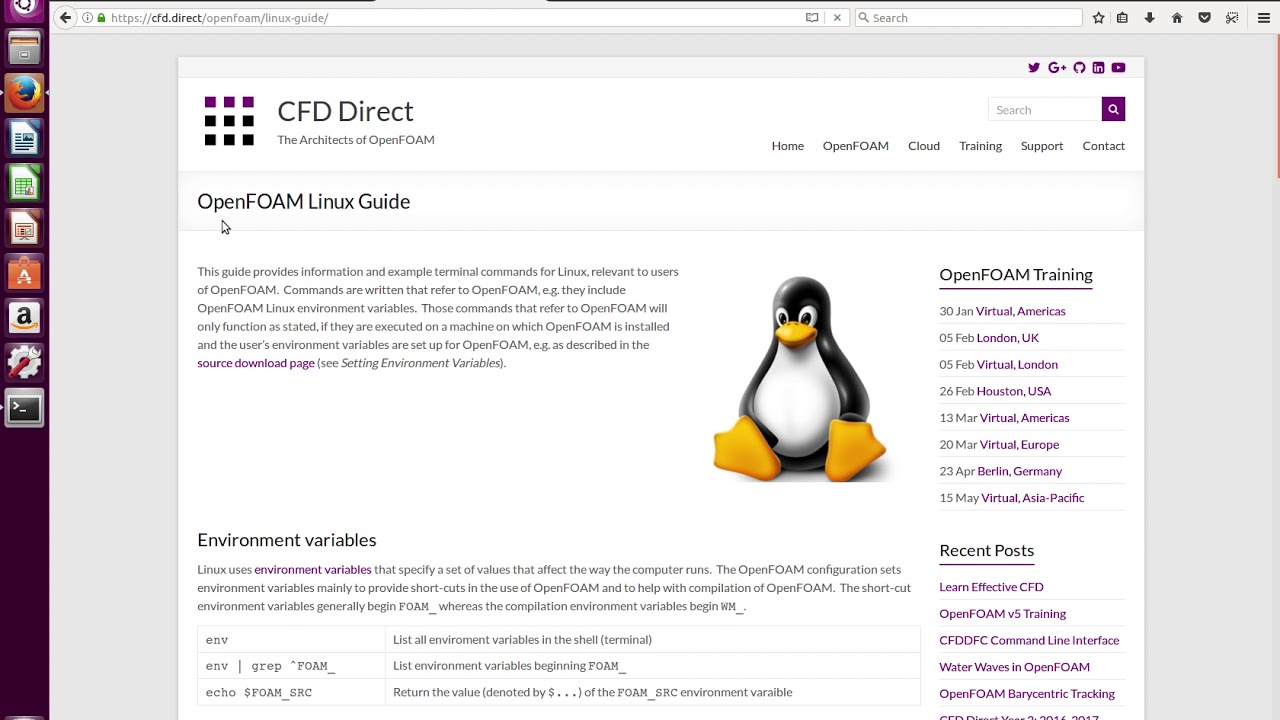Image resolution: width=1280 pixels, height=720 pixels.
Task: Open LibreOffice Impress from the dock
Action: click(x=24, y=229)
